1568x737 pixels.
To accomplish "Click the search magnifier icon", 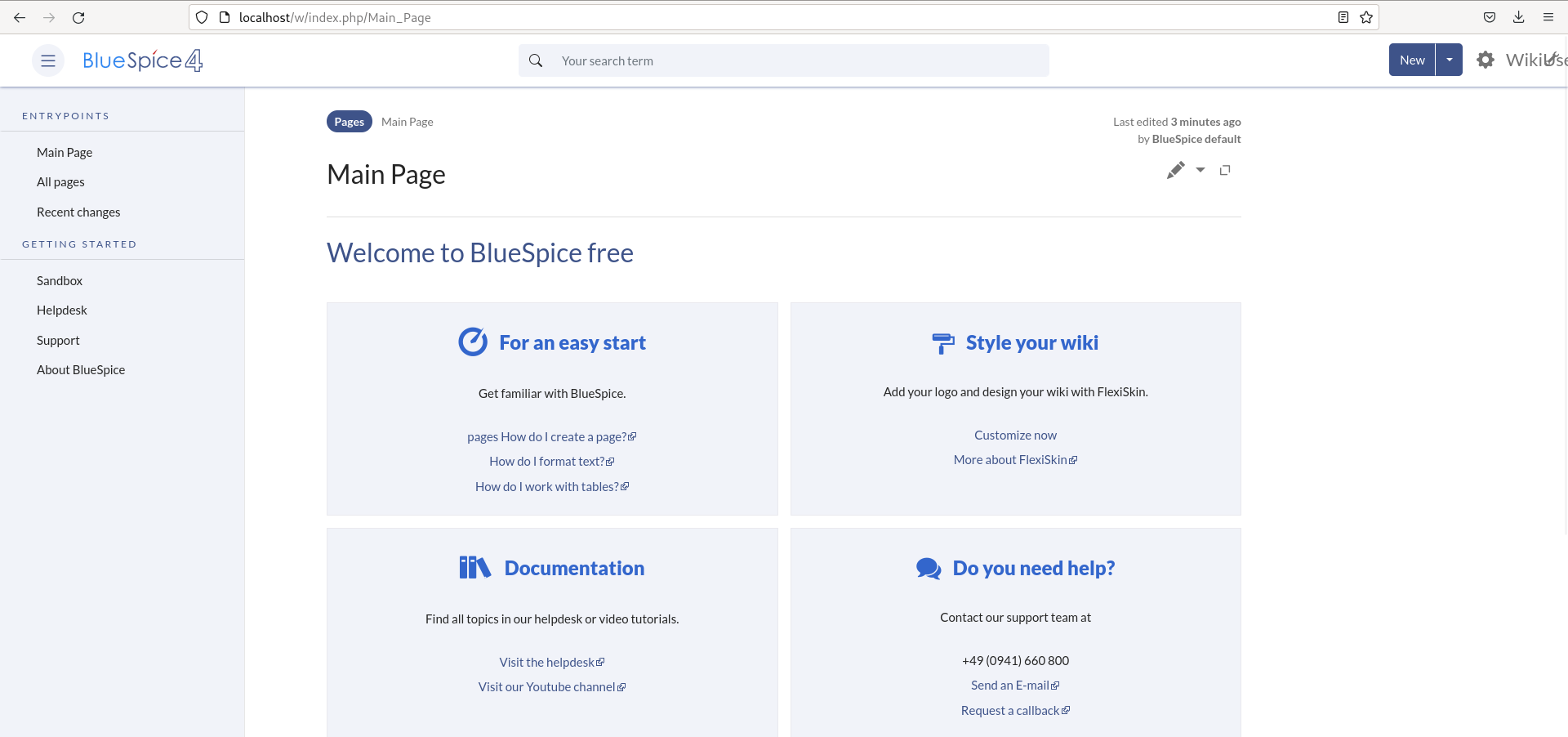I will click(x=536, y=60).
